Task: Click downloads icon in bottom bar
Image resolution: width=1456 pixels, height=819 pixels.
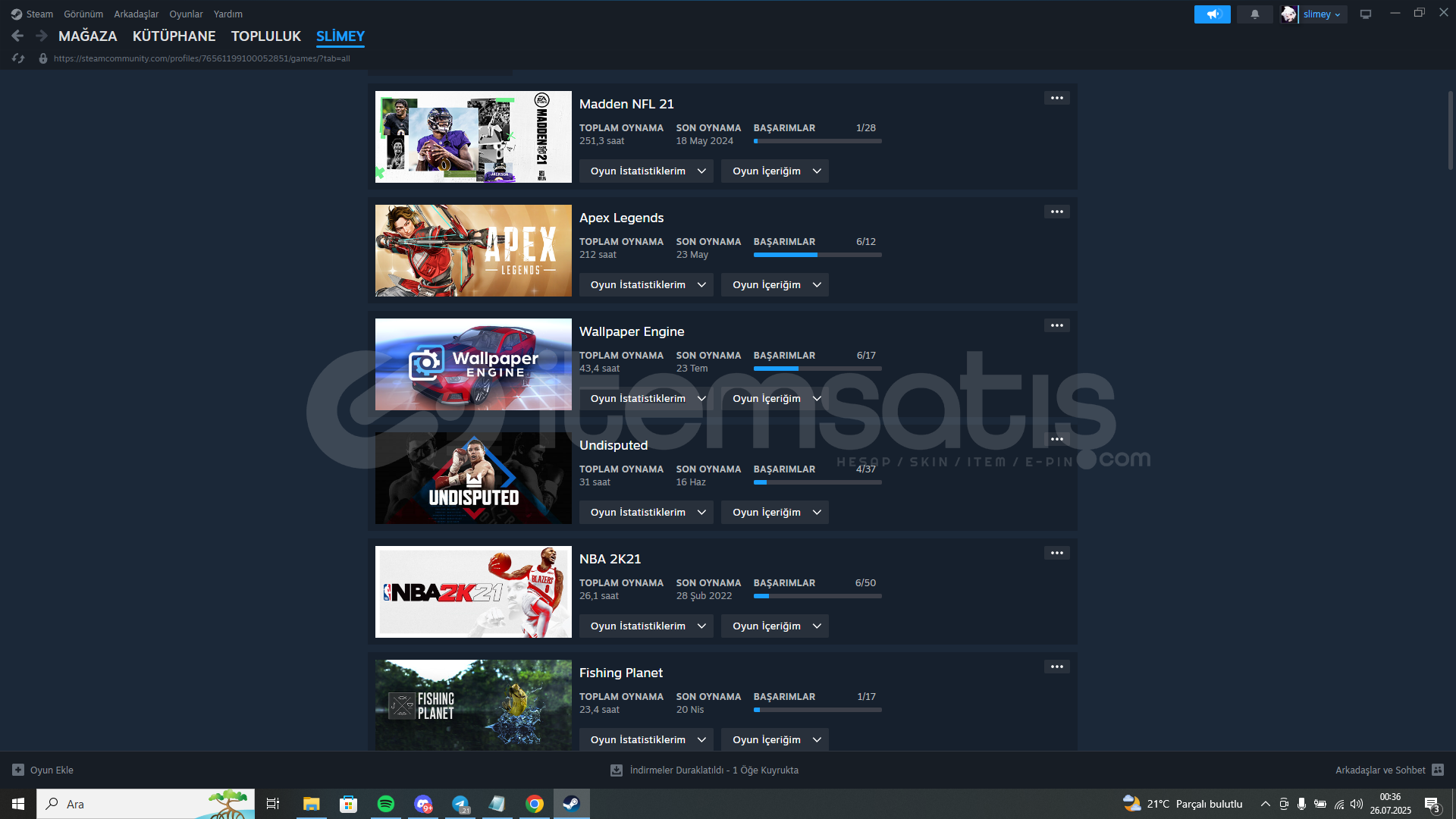Action: tap(617, 770)
